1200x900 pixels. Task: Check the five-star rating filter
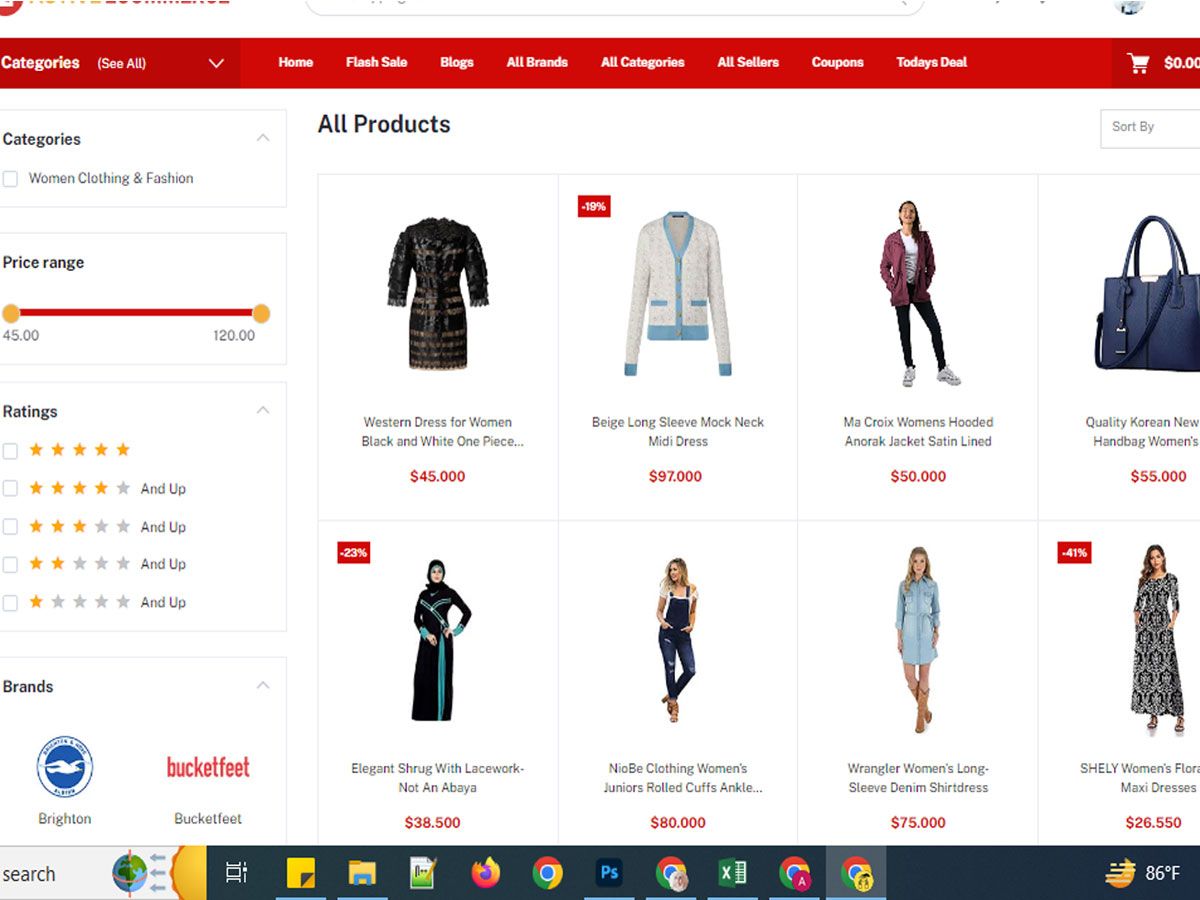pyautogui.click(x=10, y=451)
